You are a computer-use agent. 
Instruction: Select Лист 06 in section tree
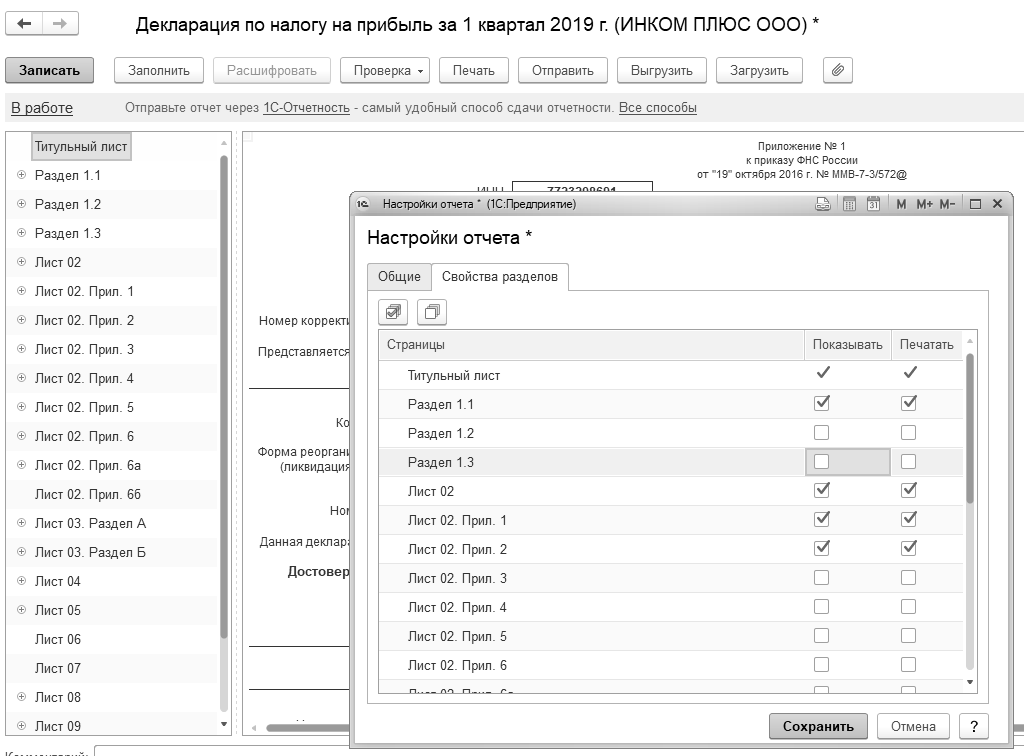(x=57, y=639)
